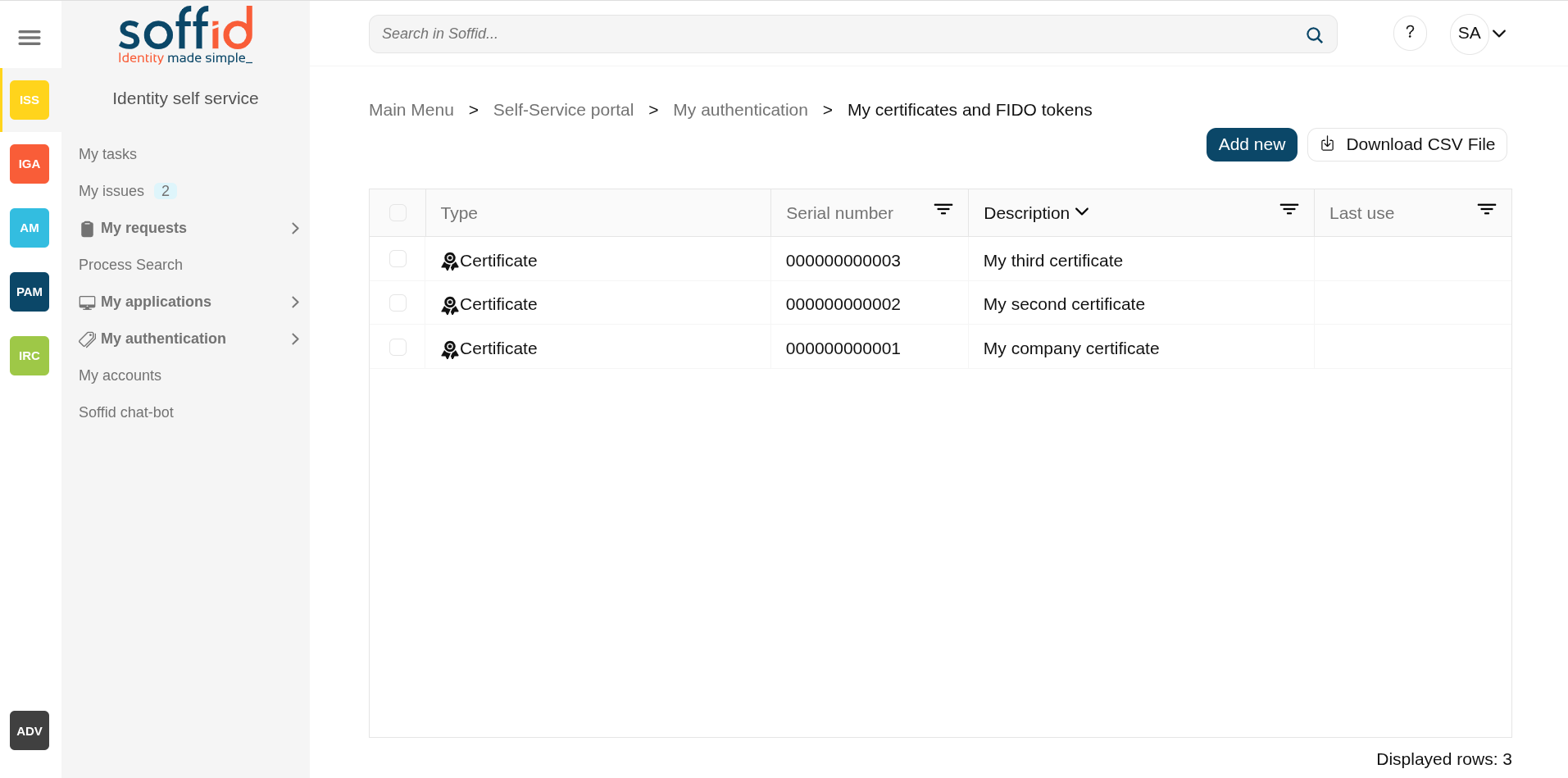Check the select-all checkbox in table header
Screen dimensions: 1568x778
pyautogui.click(x=398, y=213)
